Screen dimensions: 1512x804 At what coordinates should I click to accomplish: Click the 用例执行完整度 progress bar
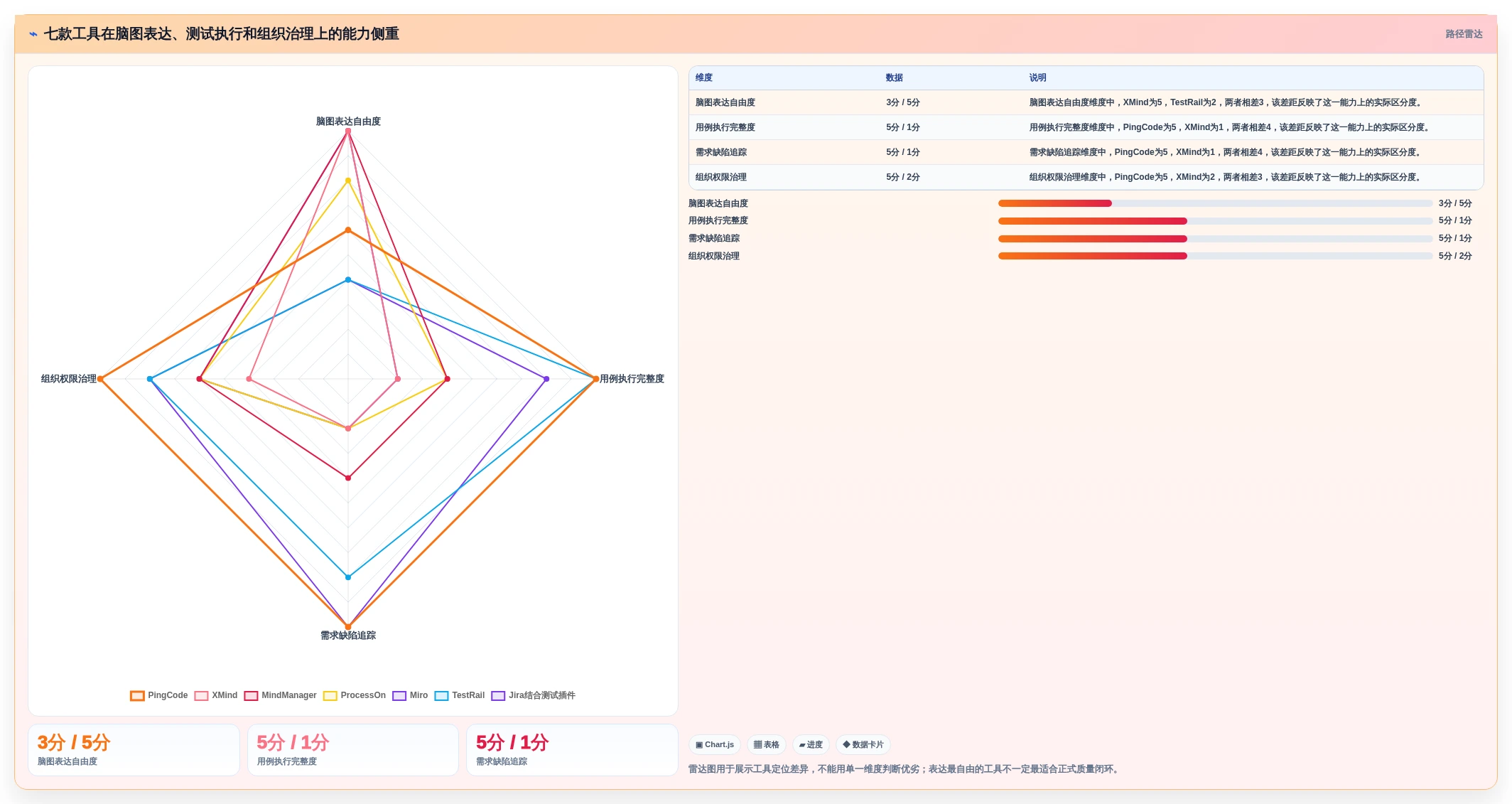pos(1215,221)
